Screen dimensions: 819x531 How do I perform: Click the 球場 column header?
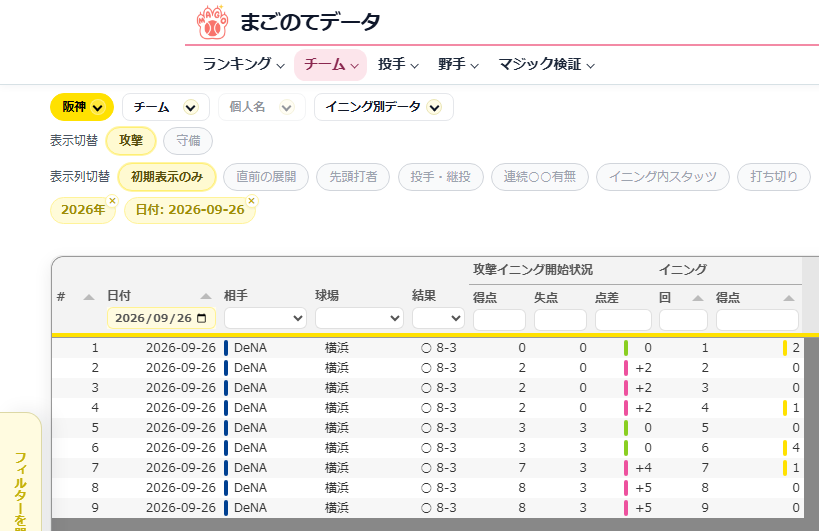[x=327, y=296]
